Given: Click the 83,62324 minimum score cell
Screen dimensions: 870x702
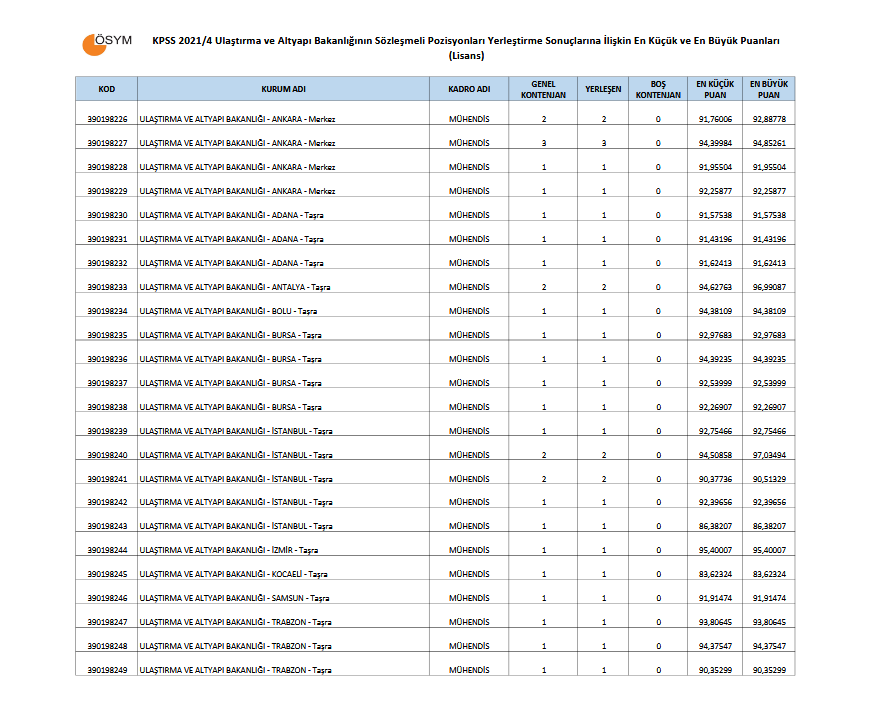Looking at the screenshot, I should pyautogui.click(x=715, y=574).
